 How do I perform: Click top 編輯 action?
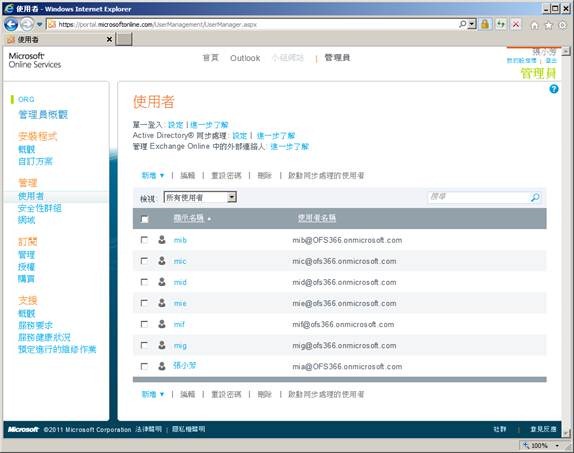tap(188, 175)
